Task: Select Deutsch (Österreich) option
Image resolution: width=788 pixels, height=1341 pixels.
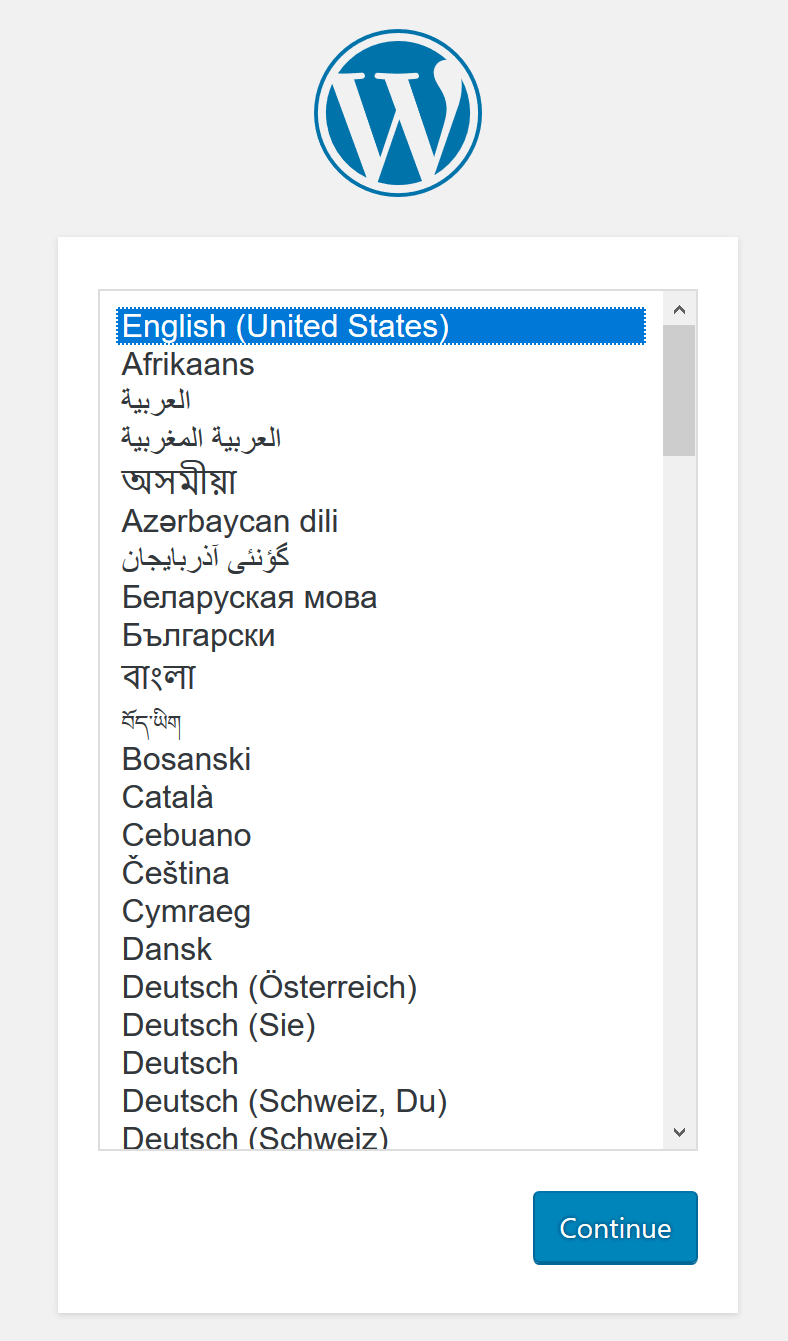Action: tap(381, 987)
